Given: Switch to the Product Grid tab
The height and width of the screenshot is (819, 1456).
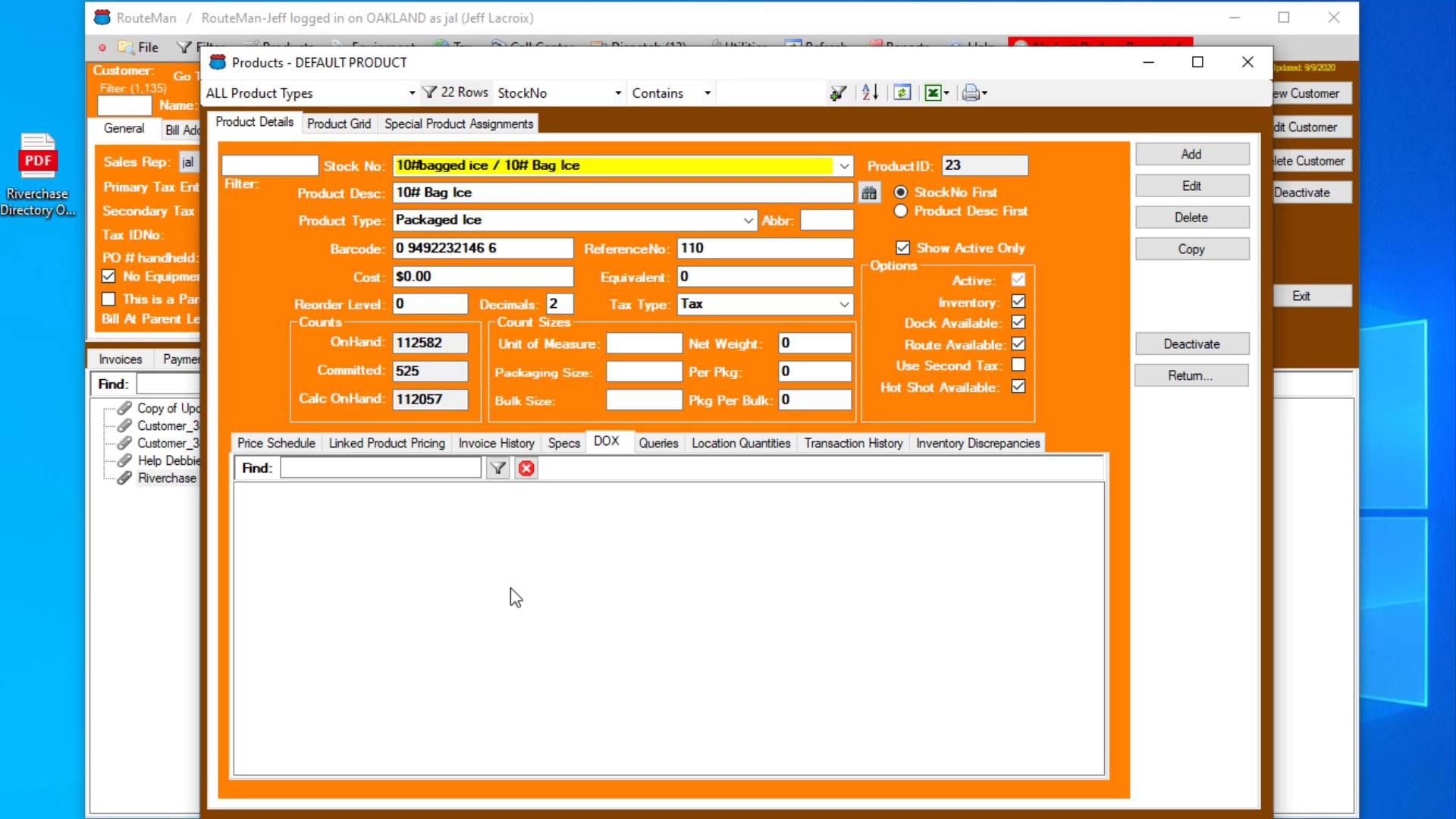Looking at the screenshot, I should (x=339, y=124).
